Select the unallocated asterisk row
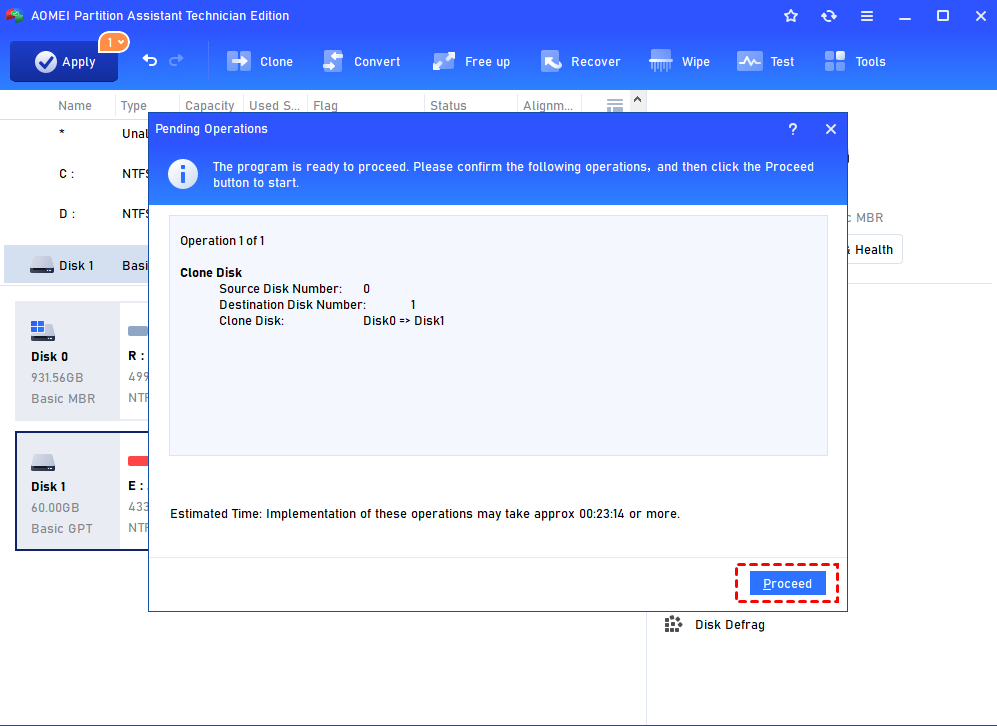The height and width of the screenshot is (726, 997). click(x=76, y=134)
